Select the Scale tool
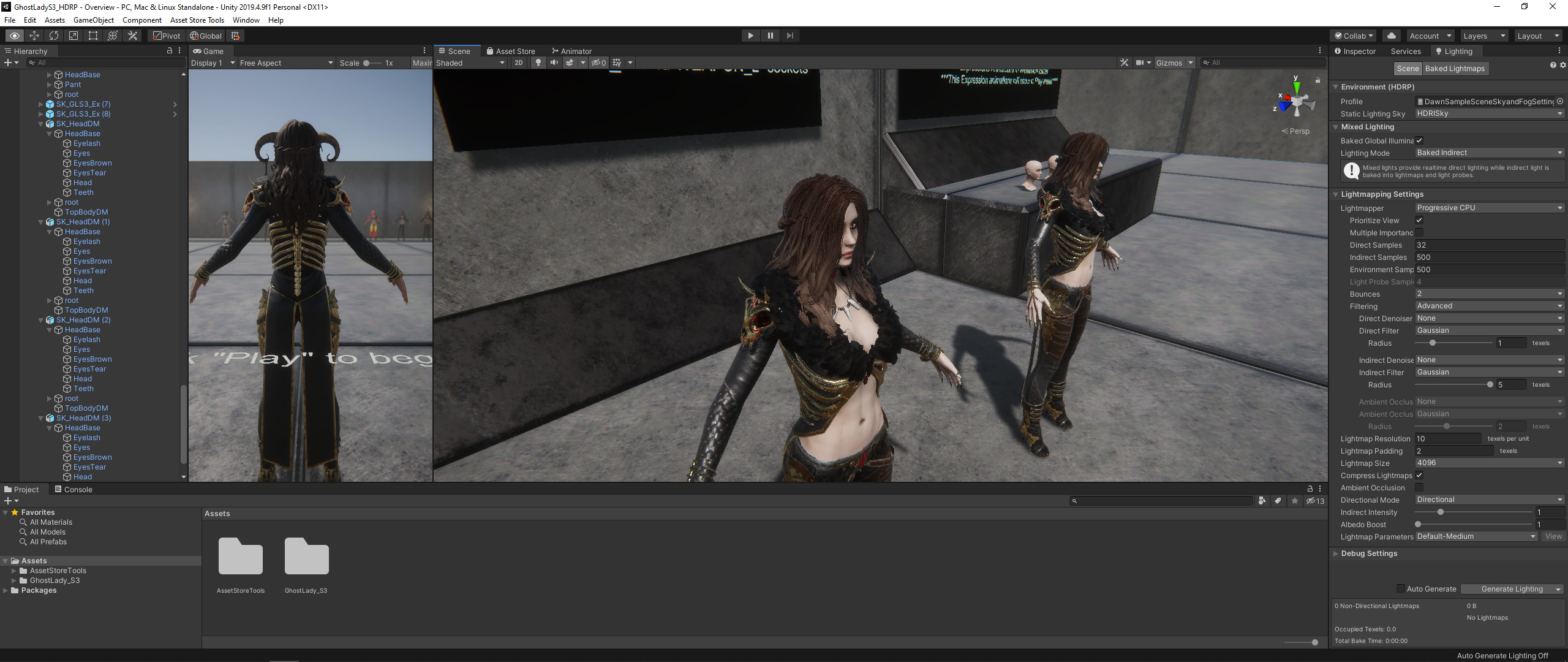 [73, 36]
